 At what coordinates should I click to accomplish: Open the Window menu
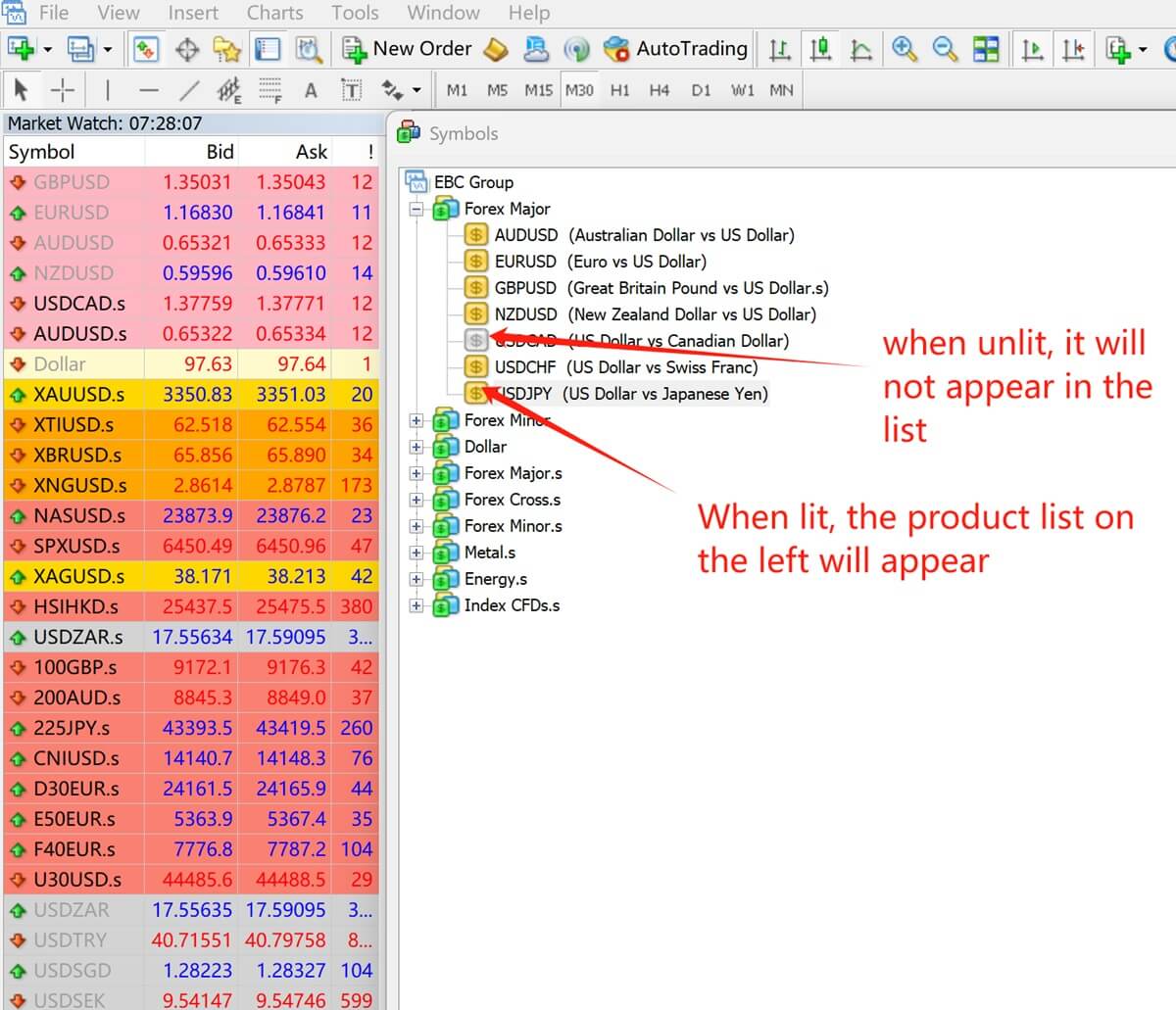click(443, 13)
